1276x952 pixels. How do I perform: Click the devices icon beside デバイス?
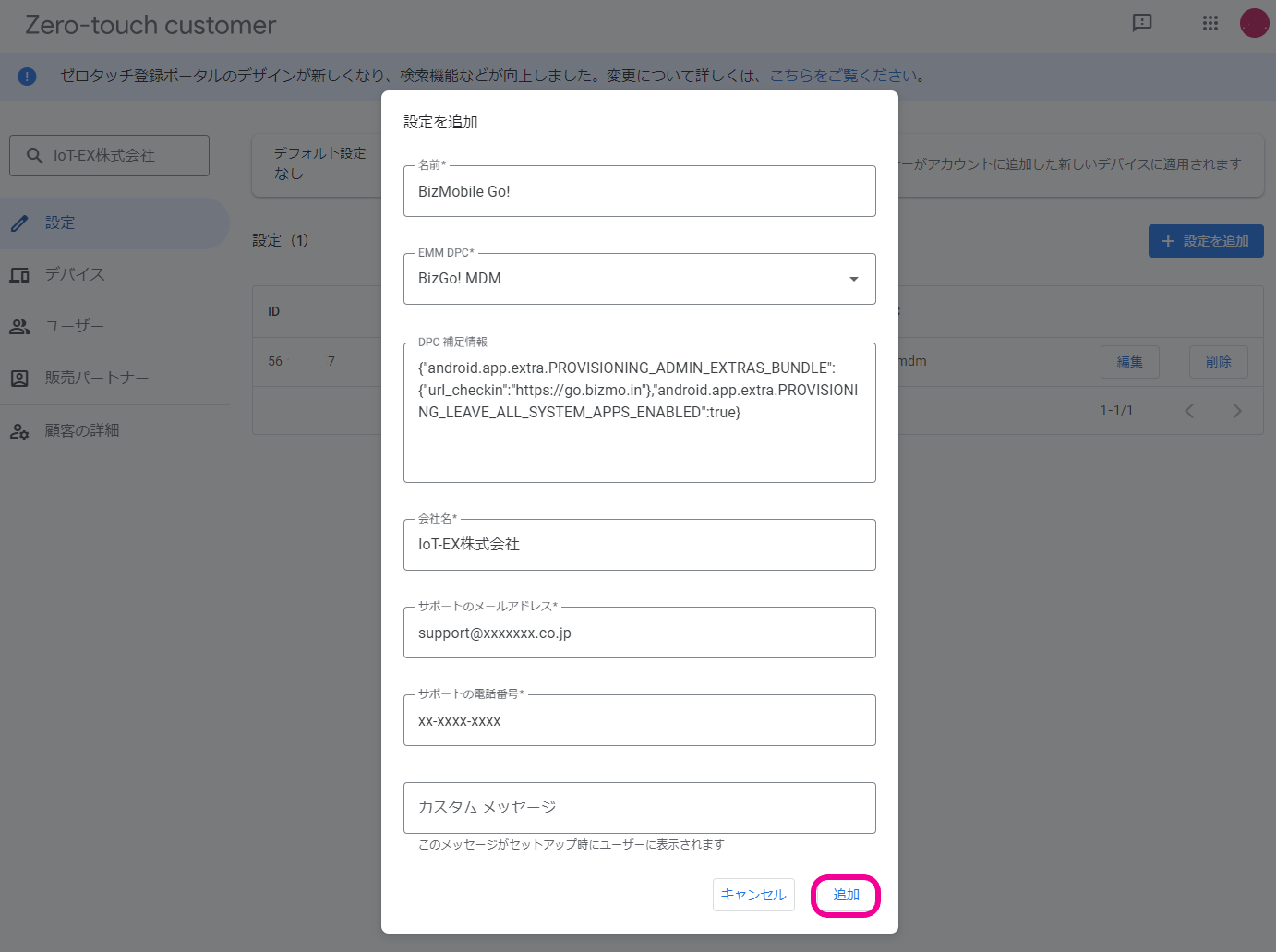(19, 275)
